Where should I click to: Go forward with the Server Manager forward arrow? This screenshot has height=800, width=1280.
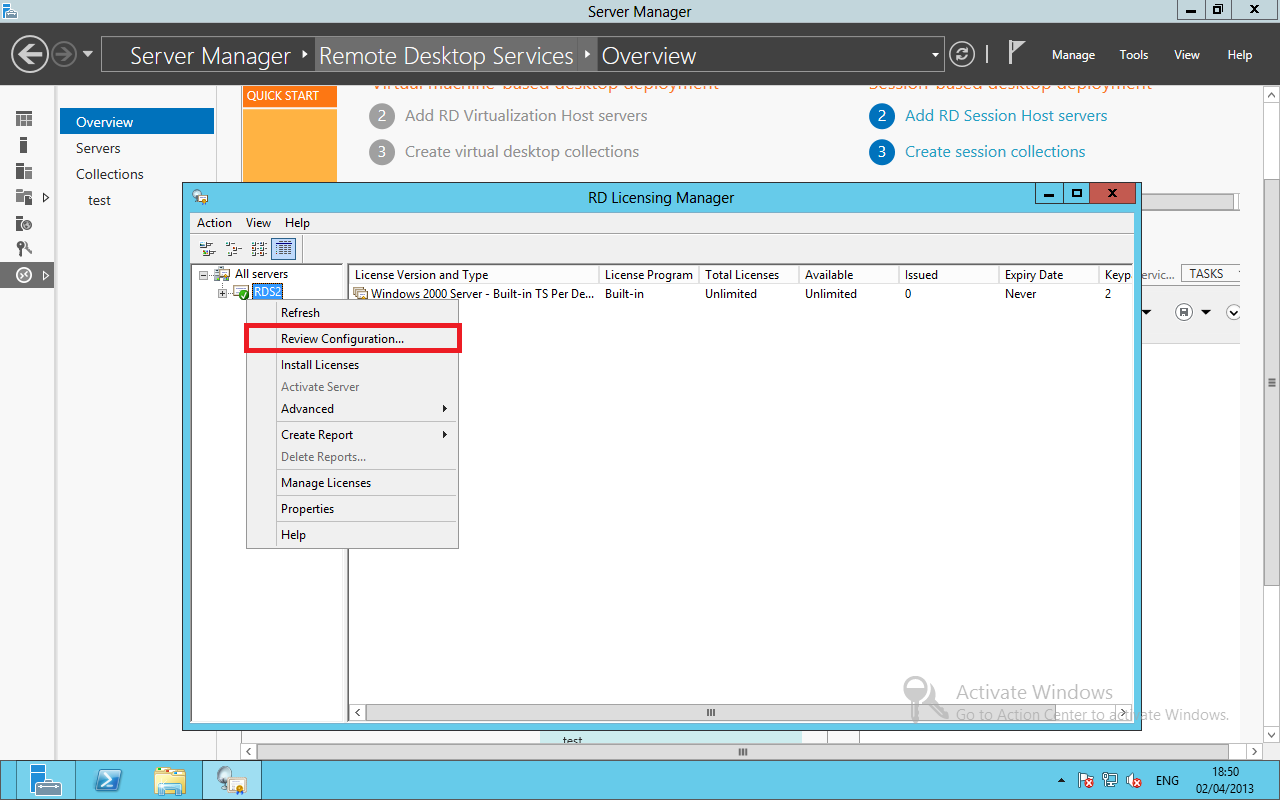pyautogui.click(x=64, y=54)
